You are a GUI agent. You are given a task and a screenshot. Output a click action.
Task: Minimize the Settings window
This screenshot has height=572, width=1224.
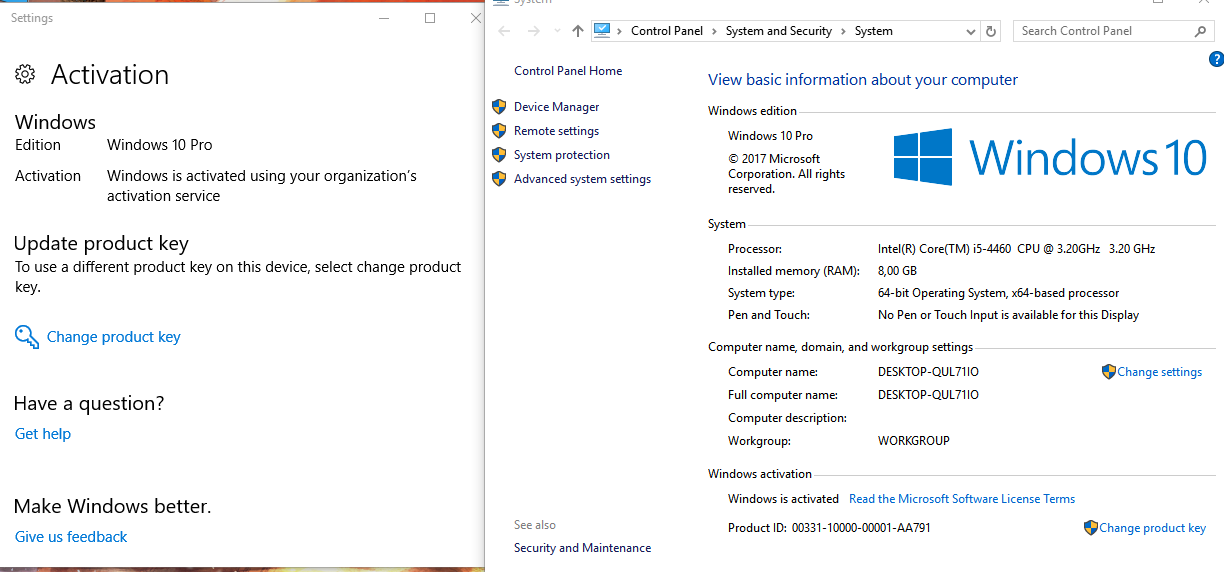click(384, 18)
